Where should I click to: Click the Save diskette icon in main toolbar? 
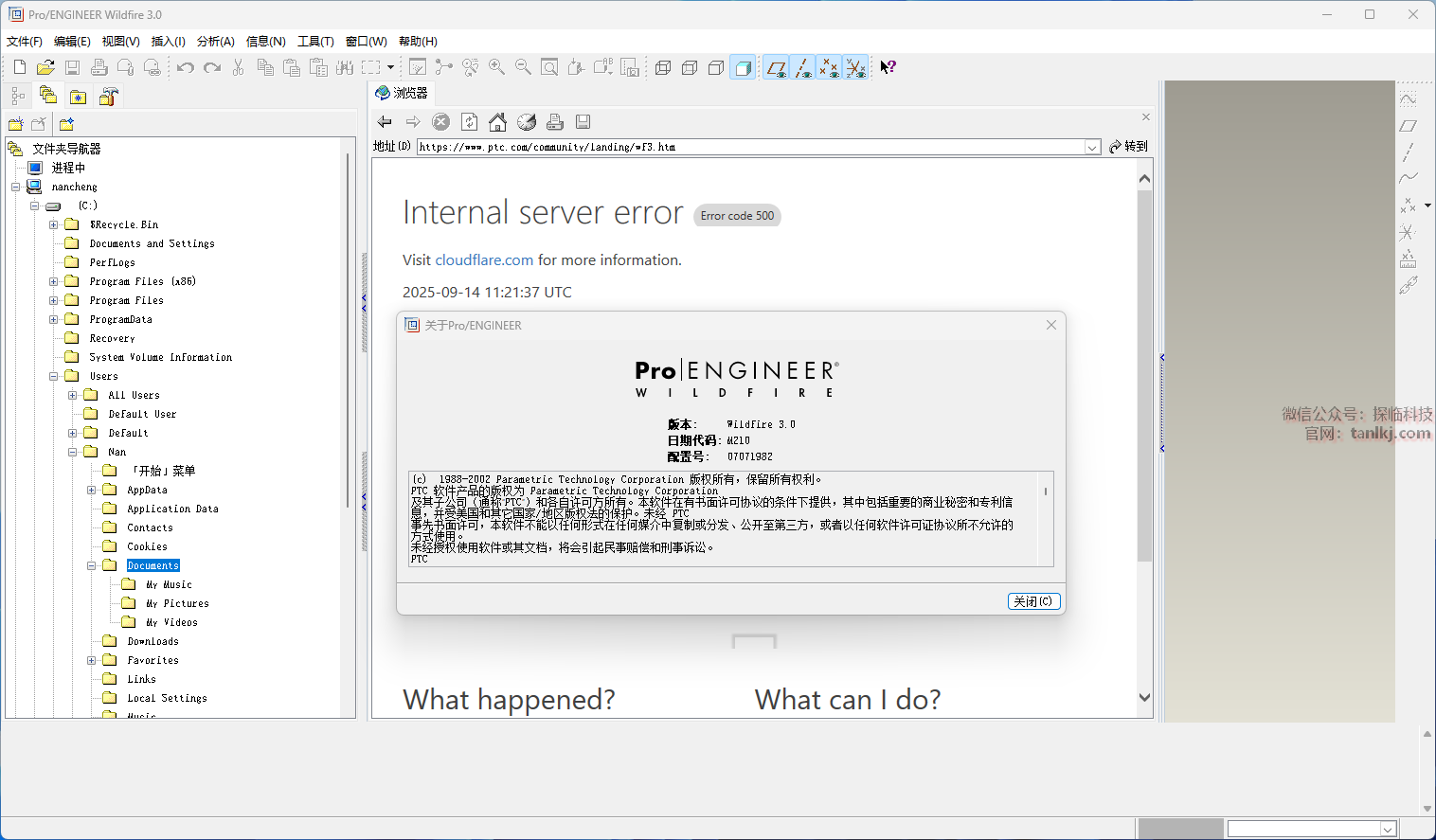(72, 67)
